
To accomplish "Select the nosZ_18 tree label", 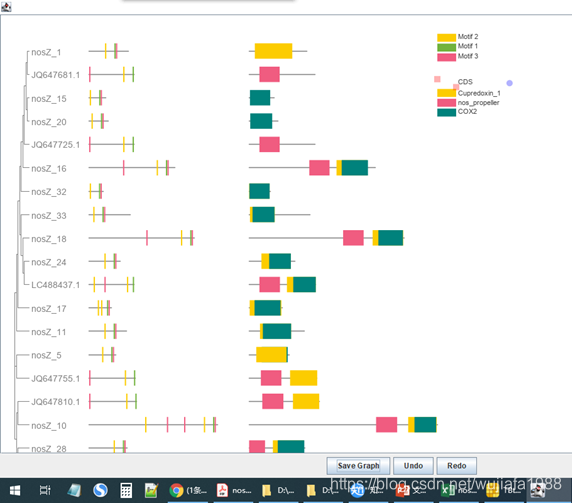I will pos(49,239).
